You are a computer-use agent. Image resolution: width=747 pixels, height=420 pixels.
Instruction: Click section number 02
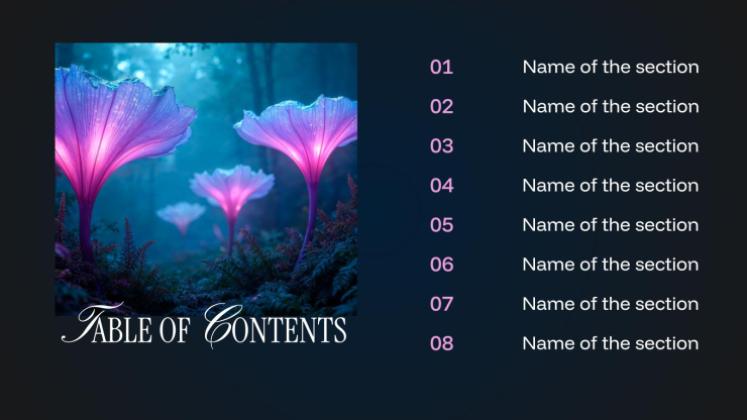click(x=441, y=107)
